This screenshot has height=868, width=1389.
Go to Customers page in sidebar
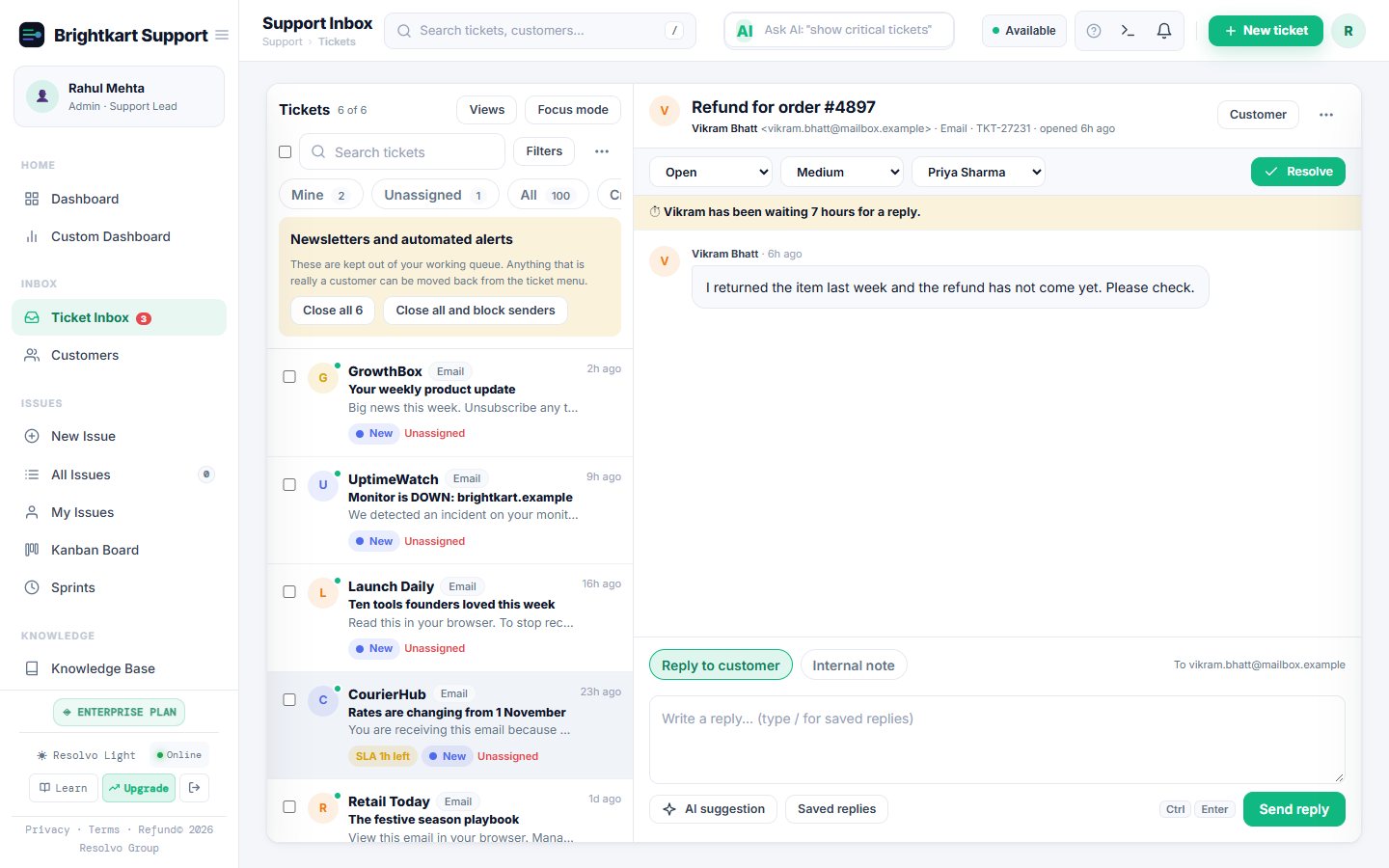coord(119,355)
